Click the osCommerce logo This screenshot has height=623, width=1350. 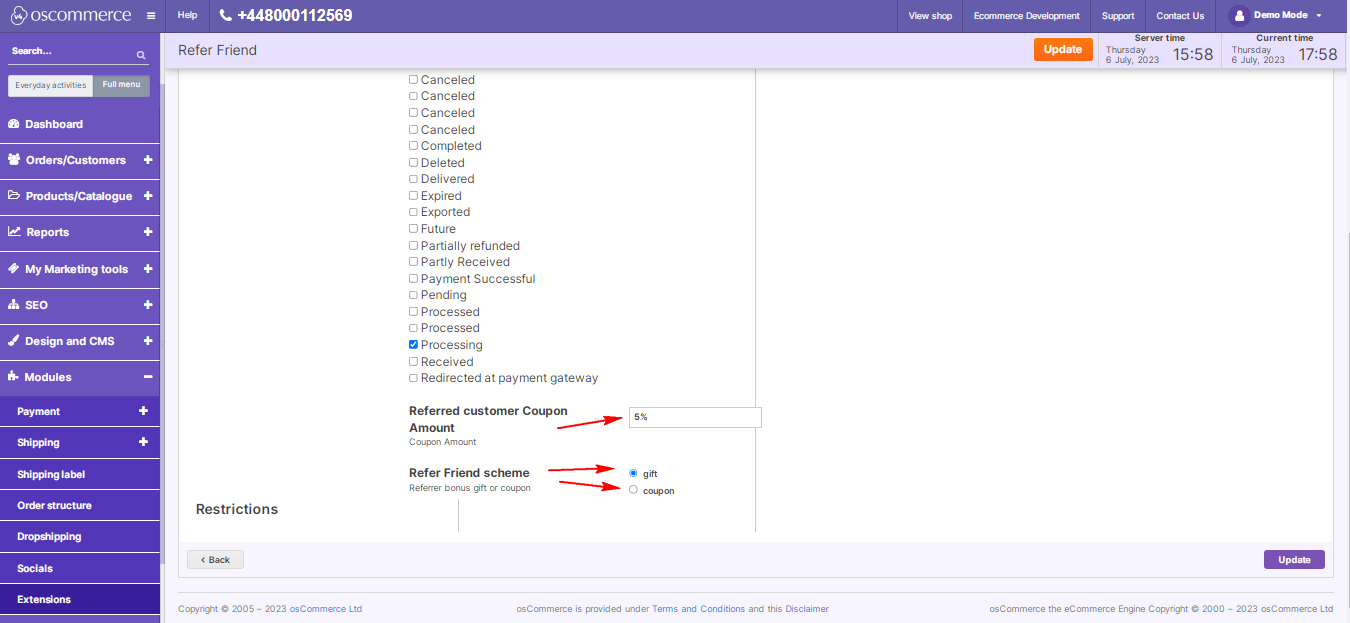coord(70,15)
